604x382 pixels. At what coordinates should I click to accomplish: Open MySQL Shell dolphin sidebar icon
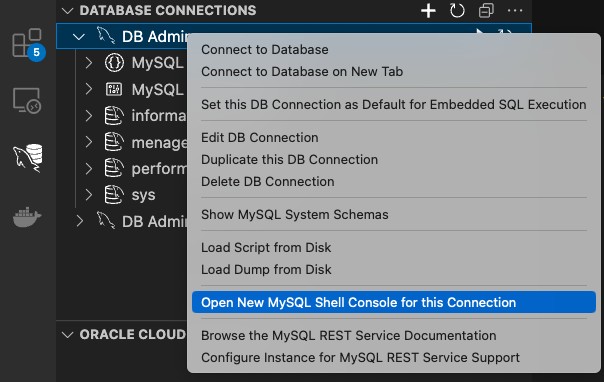pyautogui.click(x=28, y=158)
